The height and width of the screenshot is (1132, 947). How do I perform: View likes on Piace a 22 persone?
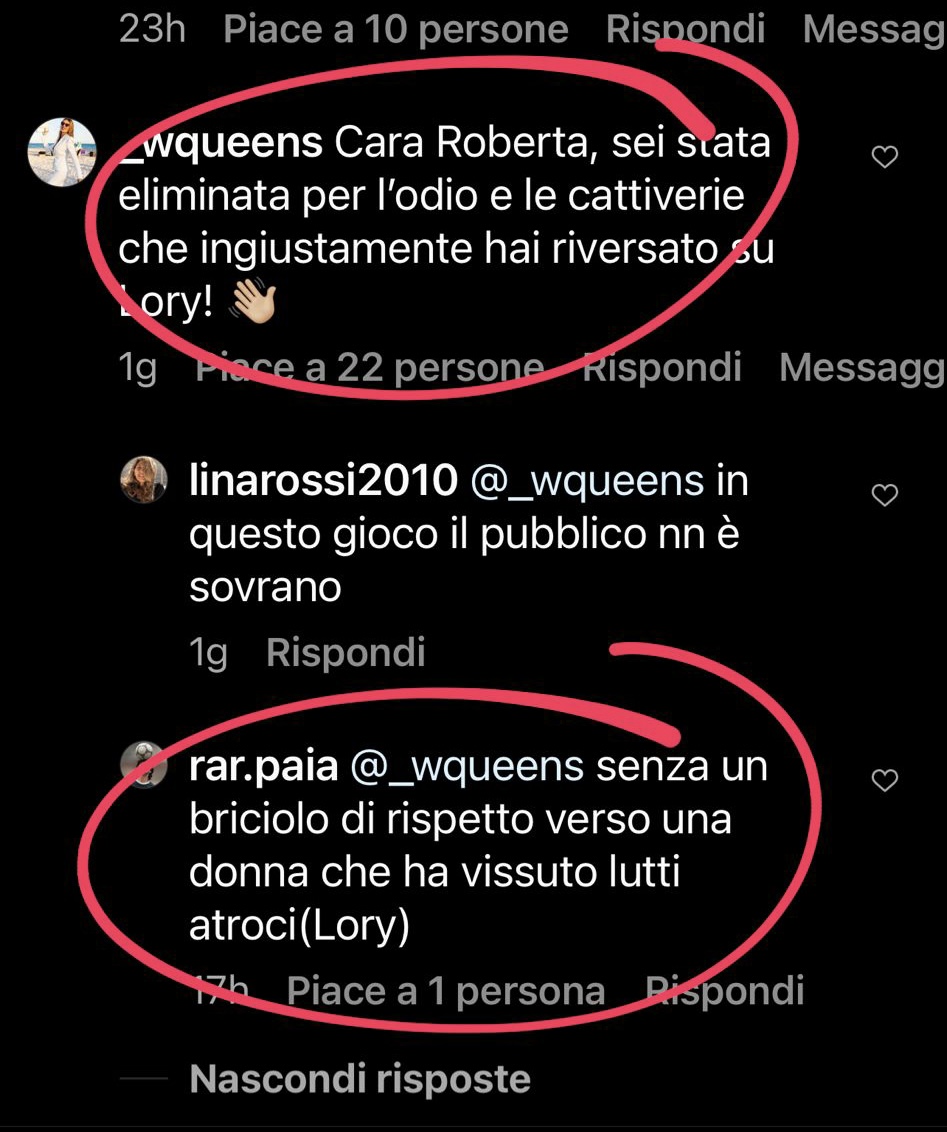[x=370, y=367]
